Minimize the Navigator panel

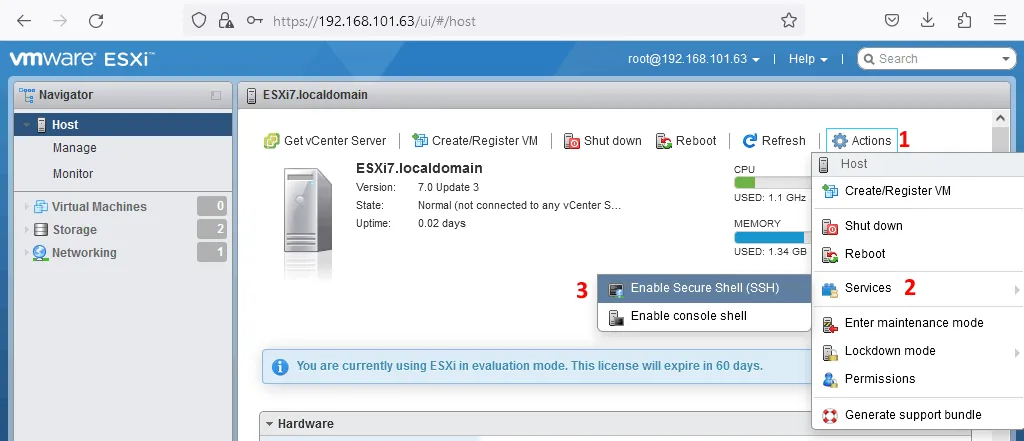tap(216, 96)
